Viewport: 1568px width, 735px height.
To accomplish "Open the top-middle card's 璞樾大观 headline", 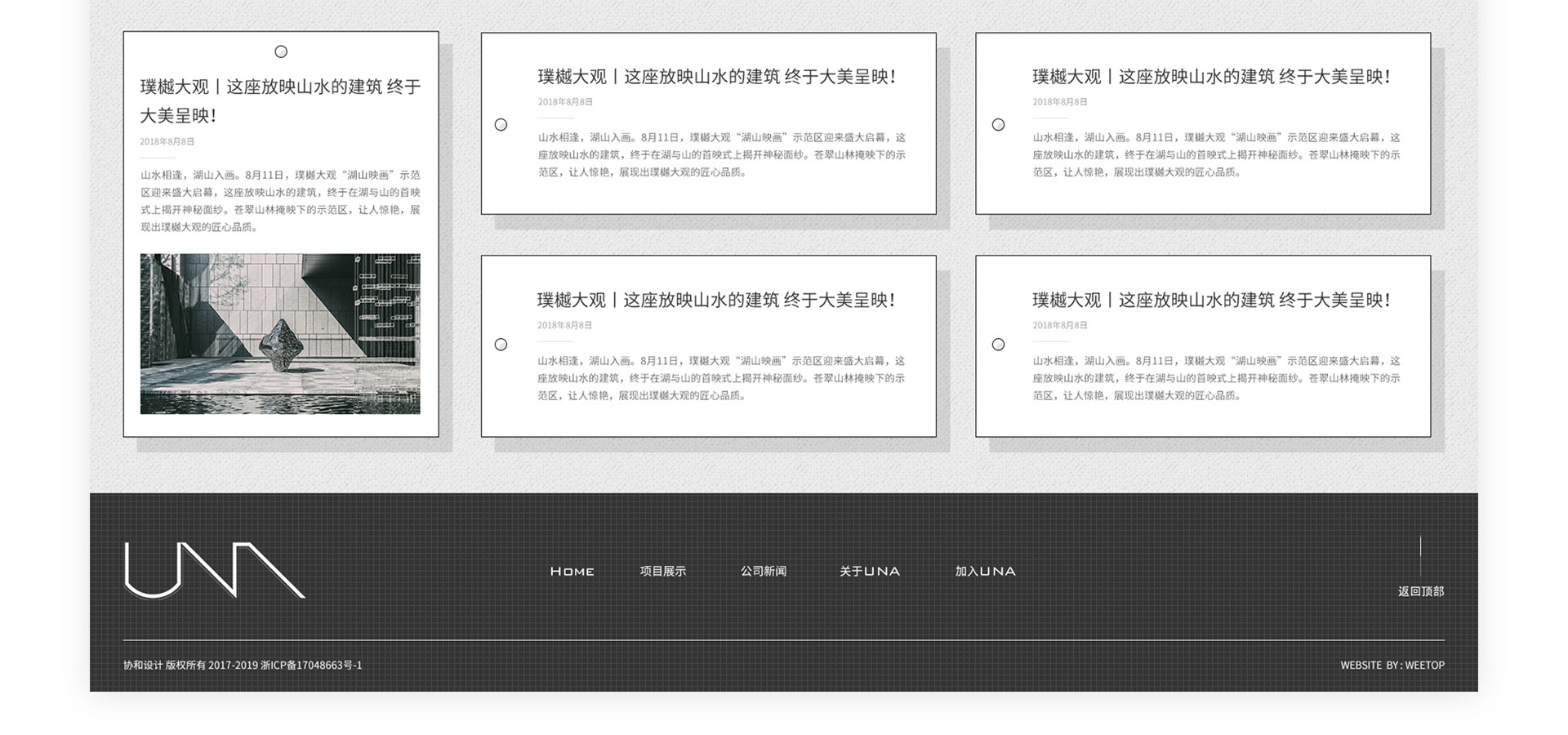I will [x=716, y=77].
